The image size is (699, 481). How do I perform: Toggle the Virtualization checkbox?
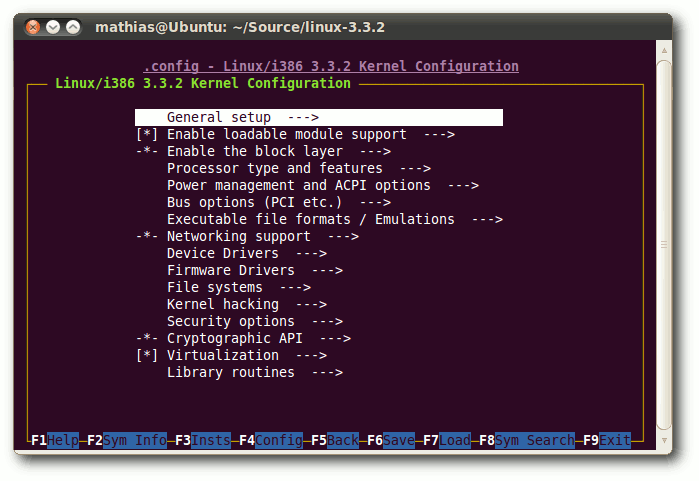point(147,356)
